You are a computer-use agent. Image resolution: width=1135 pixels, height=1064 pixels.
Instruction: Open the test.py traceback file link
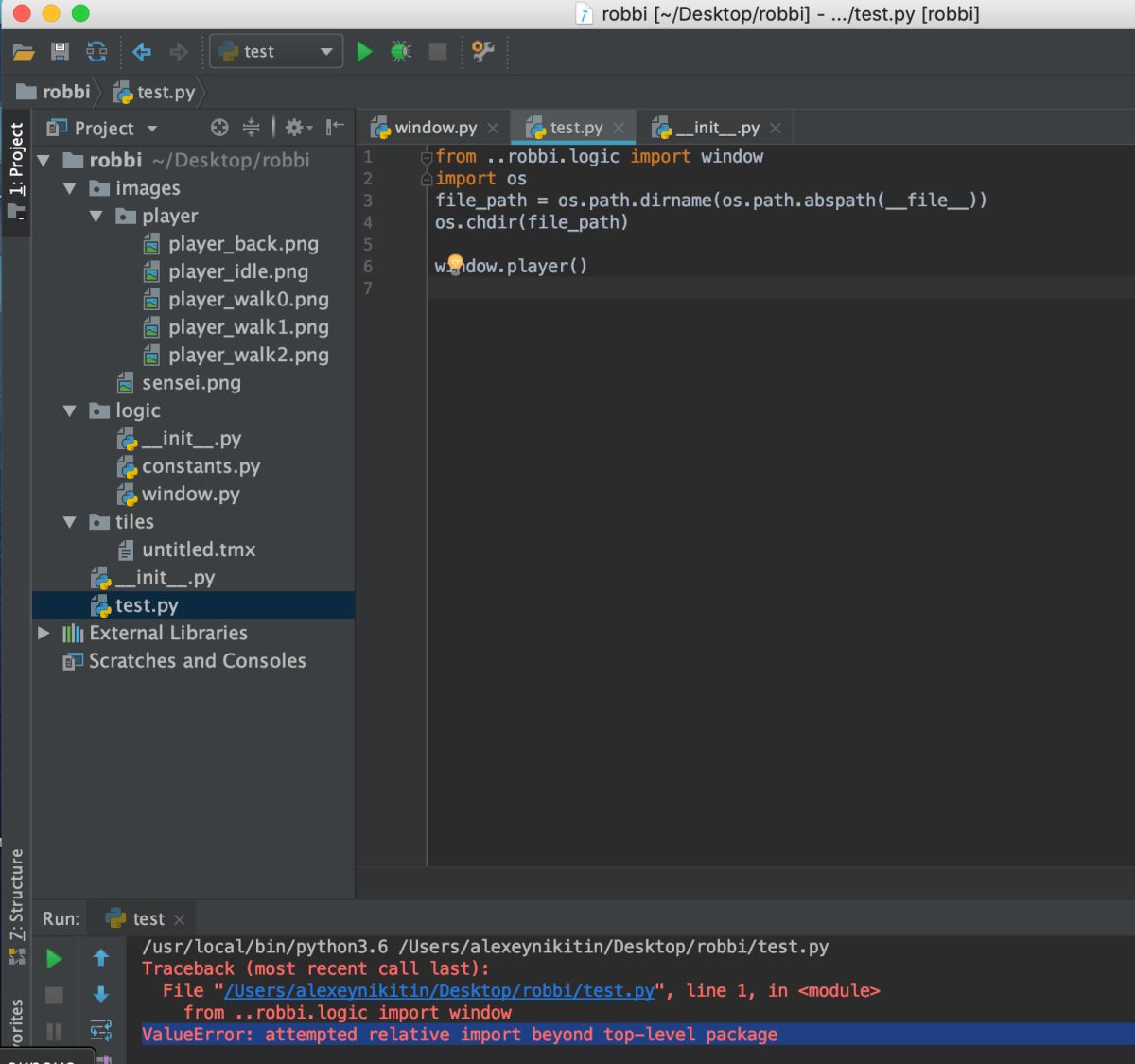coord(439,990)
